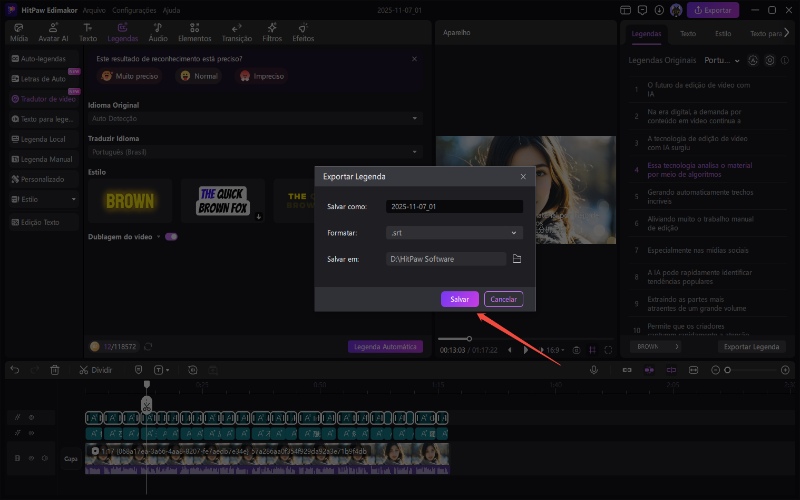Close the Exportar Legenda dialog
This screenshot has width=800, height=500.
pos(522,176)
